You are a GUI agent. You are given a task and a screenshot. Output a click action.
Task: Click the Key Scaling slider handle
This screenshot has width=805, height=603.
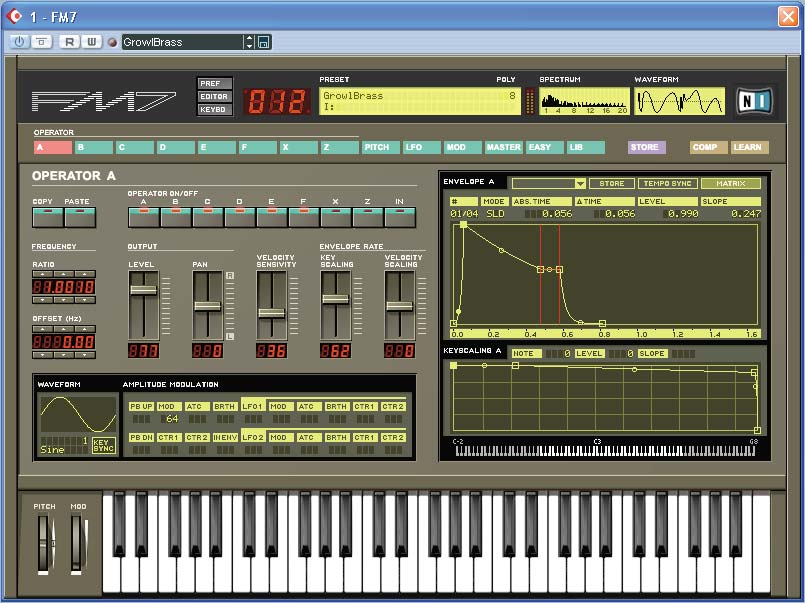point(335,299)
